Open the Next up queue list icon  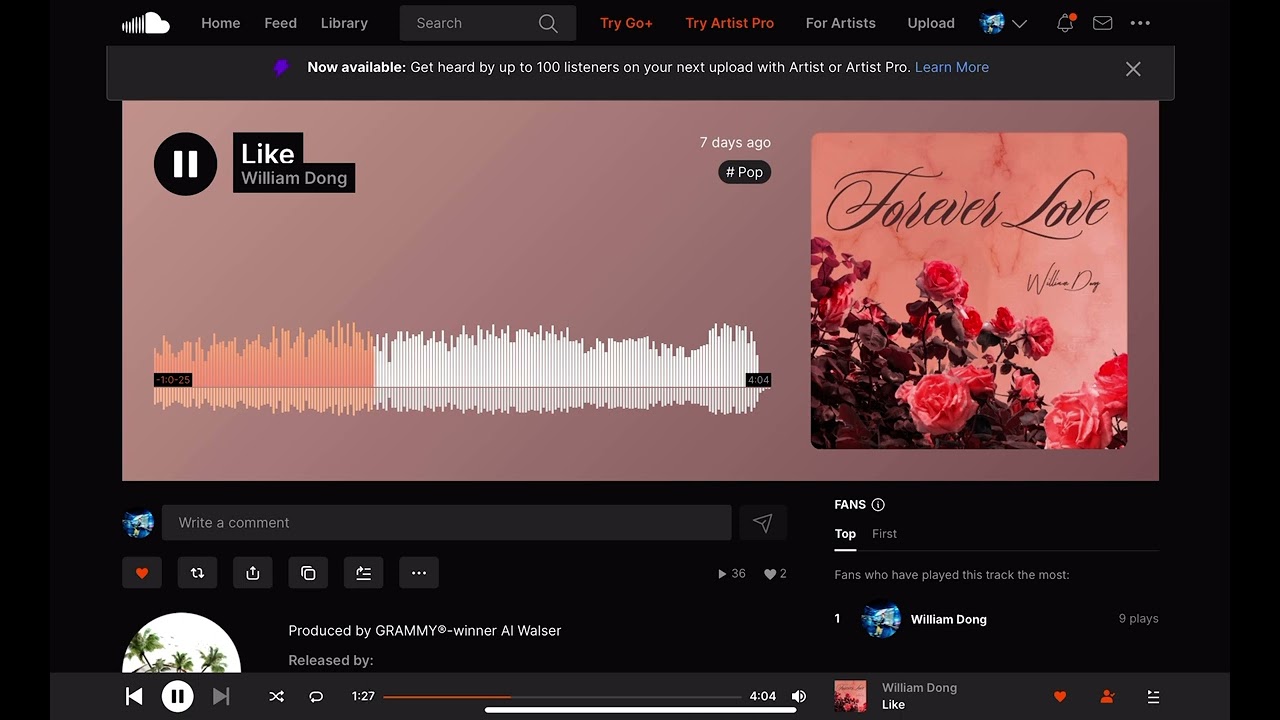click(x=1153, y=697)
